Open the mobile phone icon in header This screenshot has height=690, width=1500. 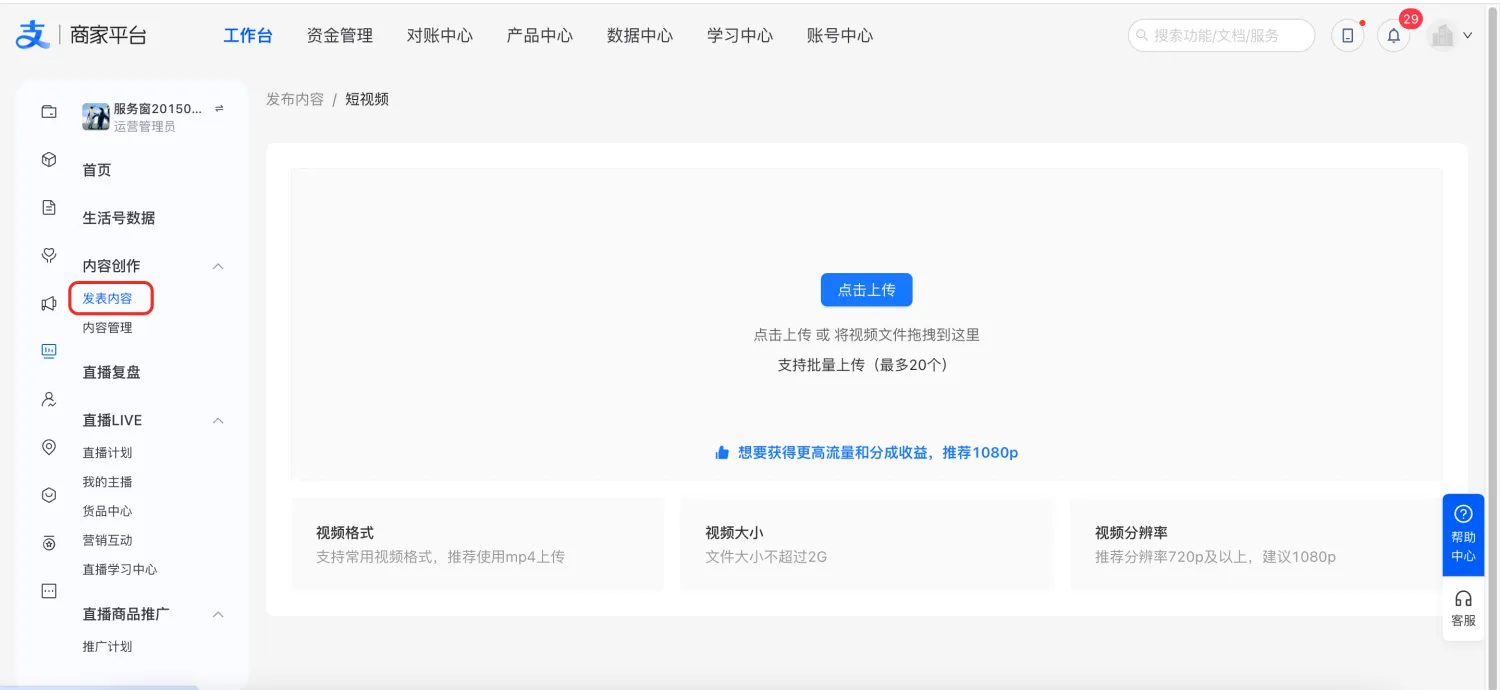pos(1347,36)
